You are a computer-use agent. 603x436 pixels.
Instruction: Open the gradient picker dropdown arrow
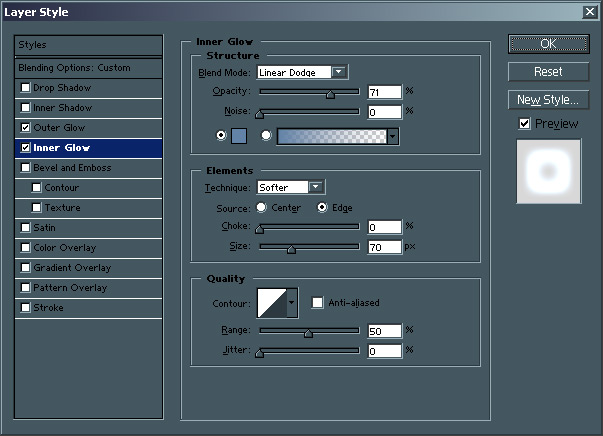393,136
